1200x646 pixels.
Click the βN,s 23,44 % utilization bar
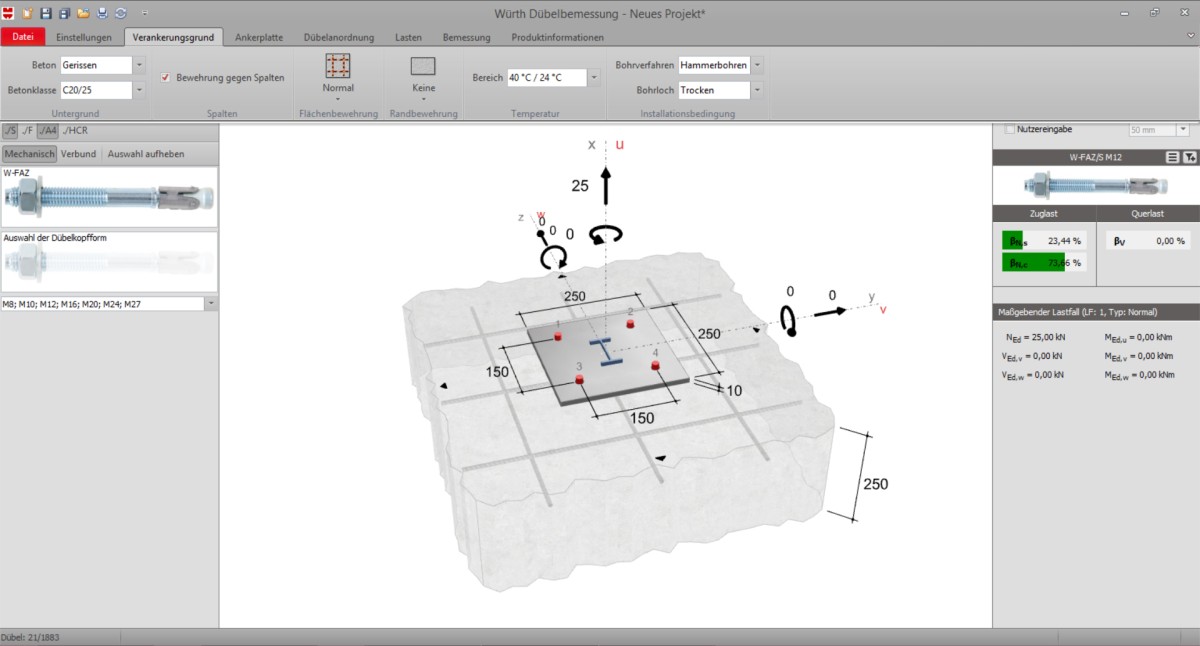point(1043,241)
